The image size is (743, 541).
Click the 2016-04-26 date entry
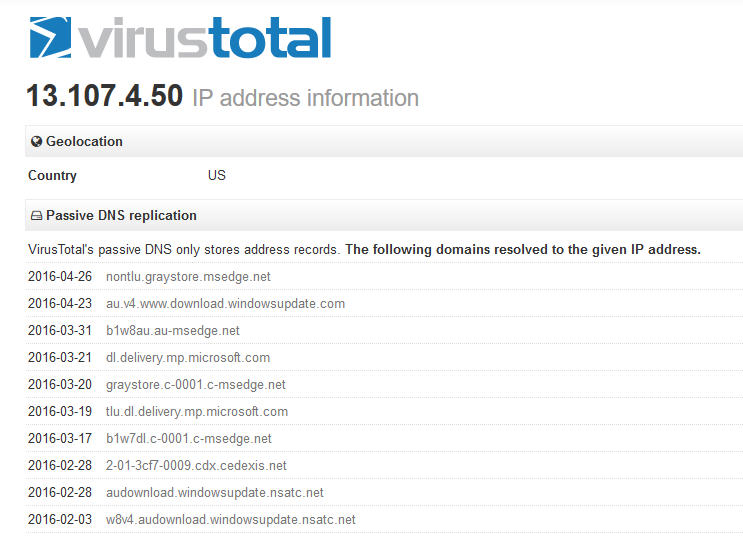(59, 277)
